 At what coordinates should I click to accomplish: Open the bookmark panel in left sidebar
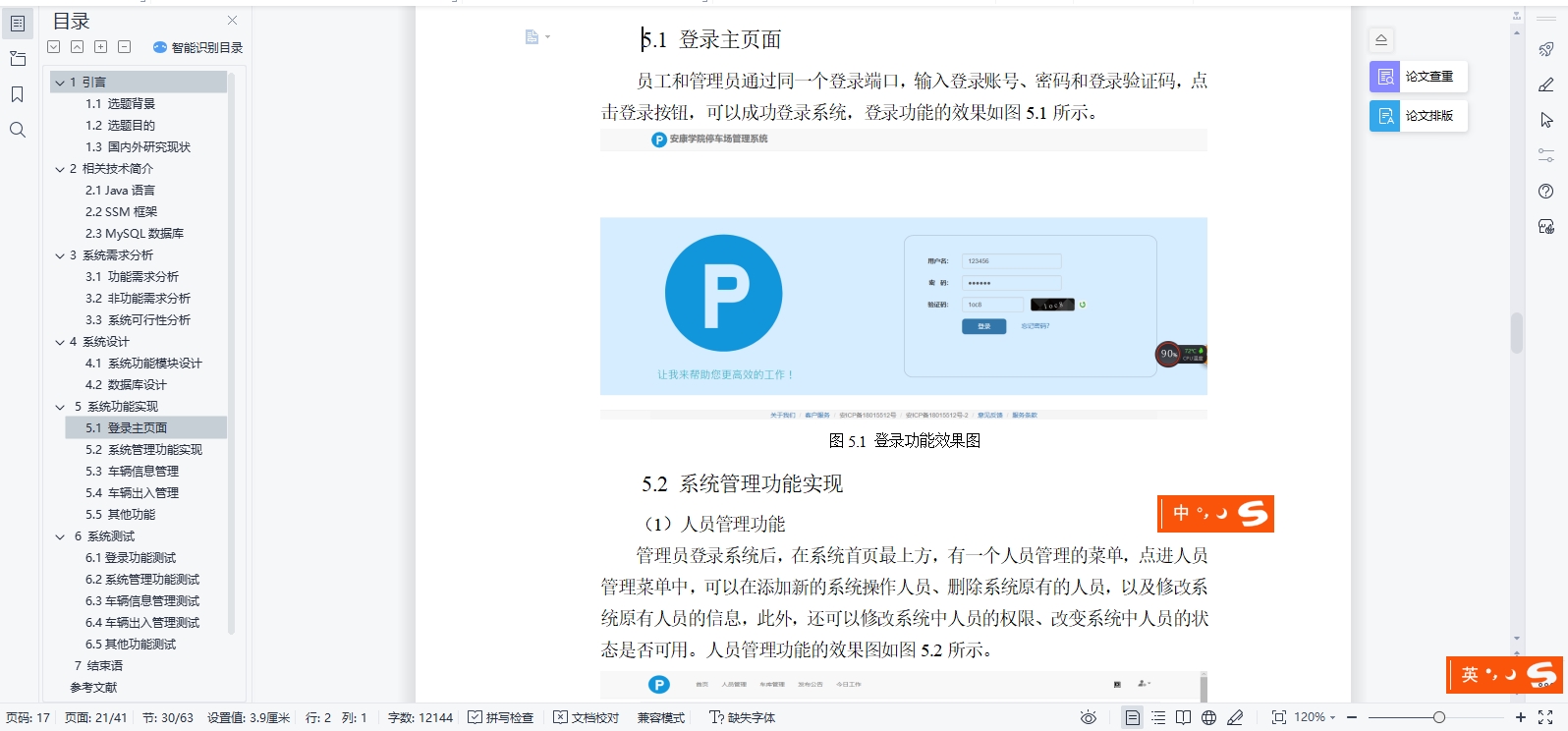pyautogui.click(x=17, y=94)
